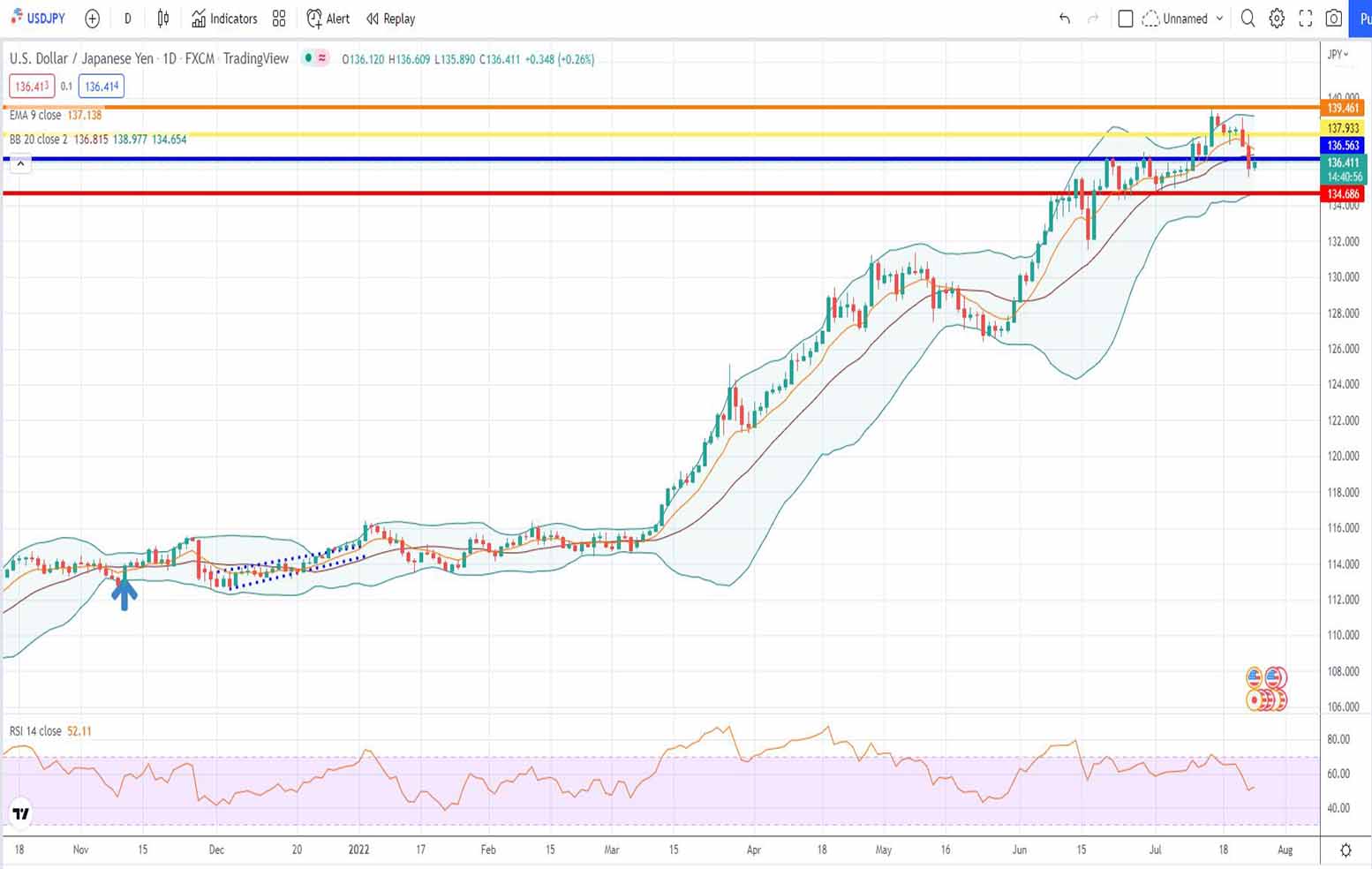Click the TradingView logo on chart
This screenshot has width=1372, height=869.
pyautogui.click(x=20, y=813)
